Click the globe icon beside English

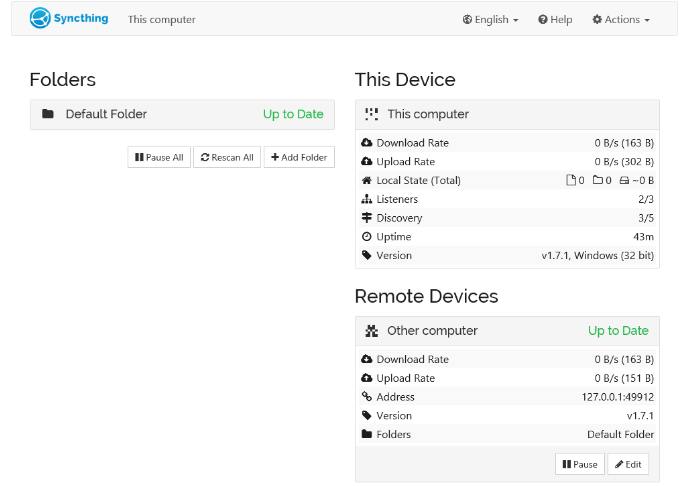point(468,20)
